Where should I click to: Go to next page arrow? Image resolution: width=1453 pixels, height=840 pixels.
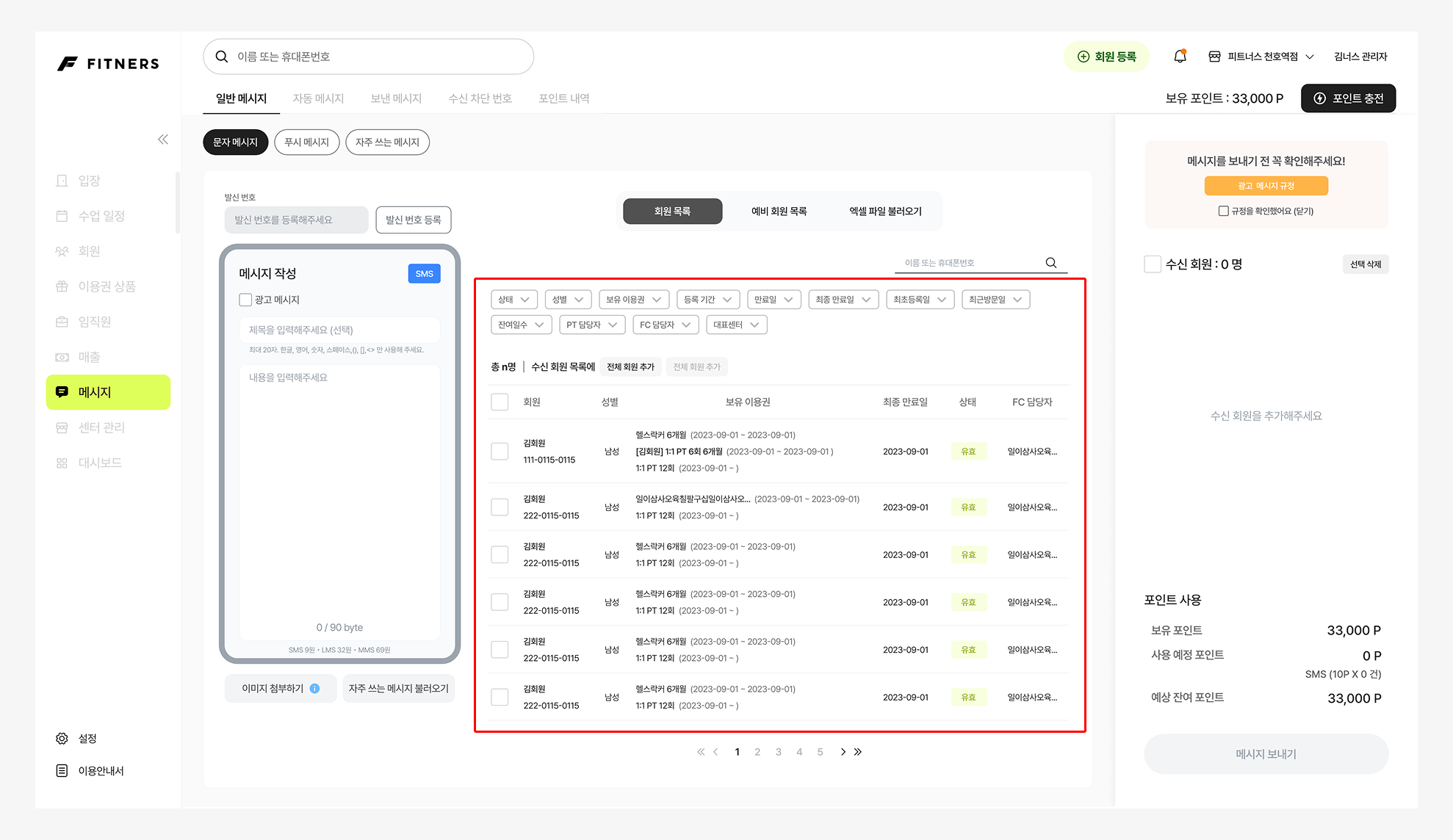[x=843, y=752]
